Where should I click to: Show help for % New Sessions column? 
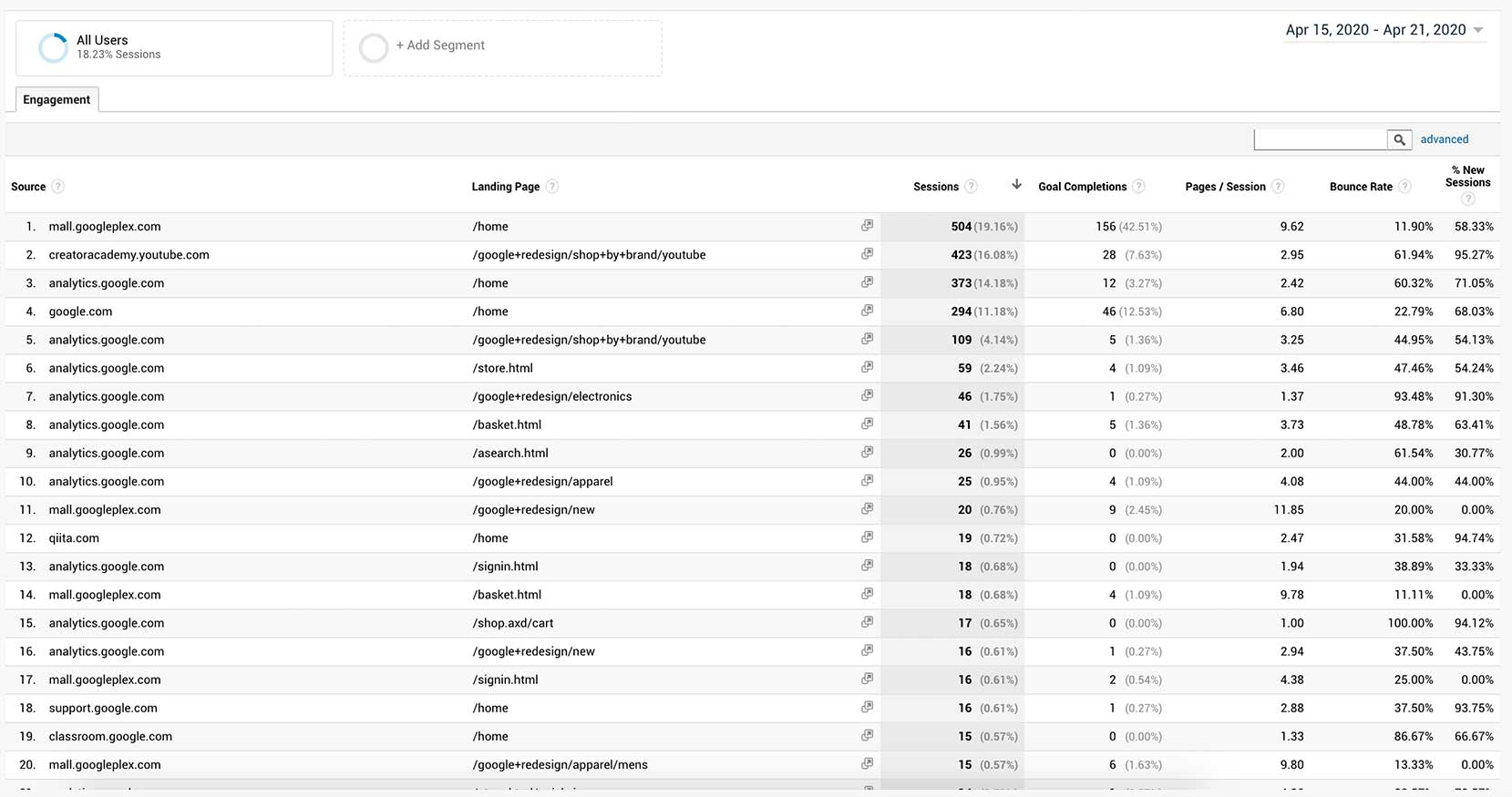pyautogui.click(x=1467, y=199)
